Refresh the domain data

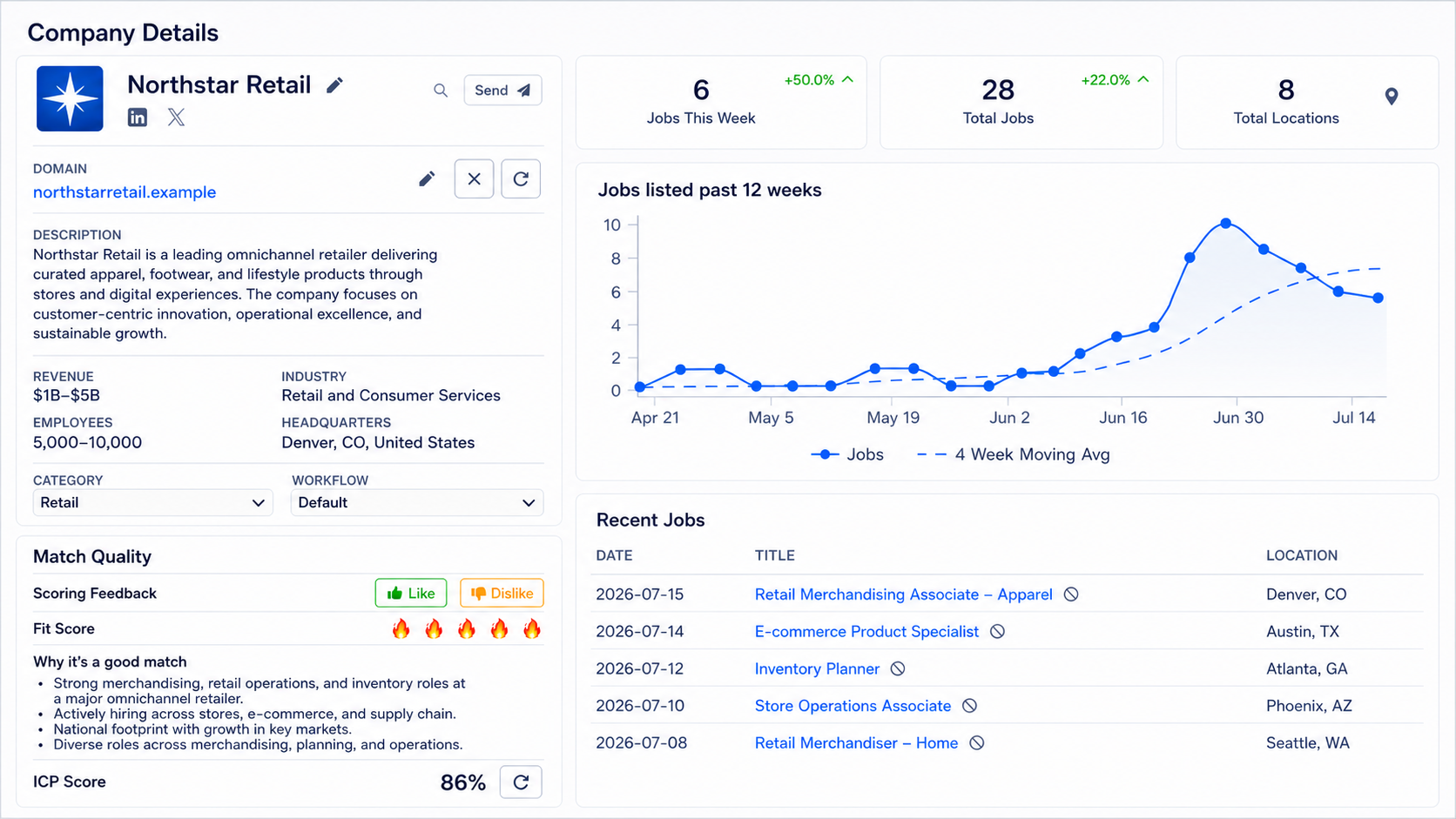(521, 179)
